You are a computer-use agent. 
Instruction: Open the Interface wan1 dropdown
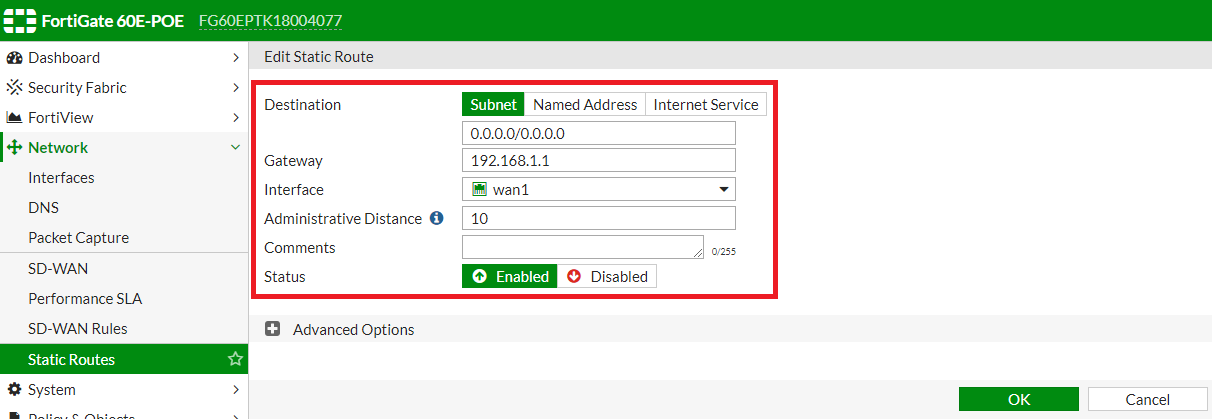tap(598, 190)
